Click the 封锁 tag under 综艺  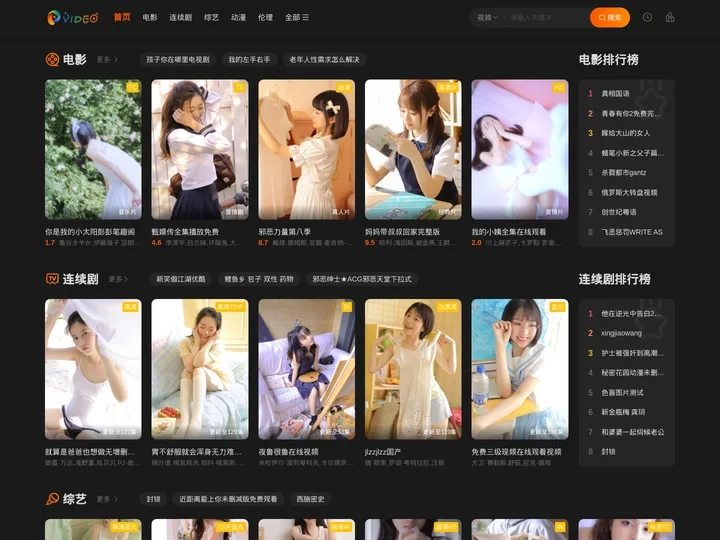click(153, 499)
